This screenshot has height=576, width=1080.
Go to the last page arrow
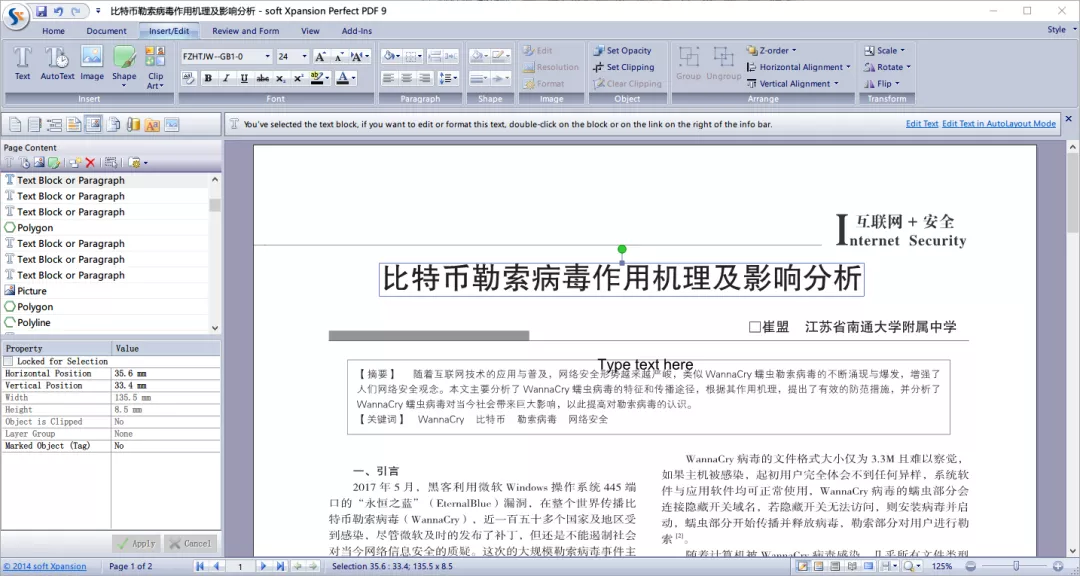click(x=280, y=566)
